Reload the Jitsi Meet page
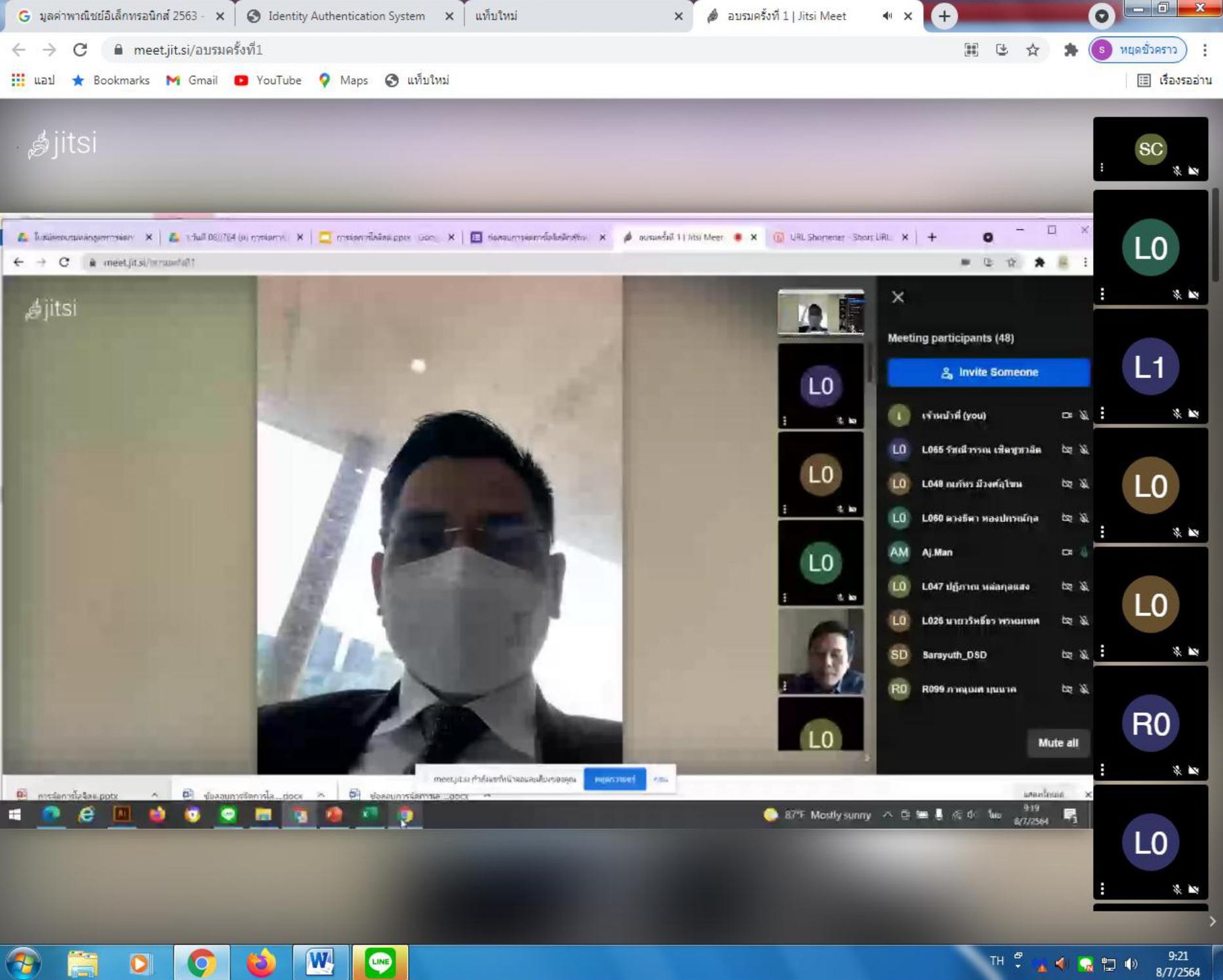Image resolution: width=1223 pixels, height=980 pixels. [x=80, y=50]
